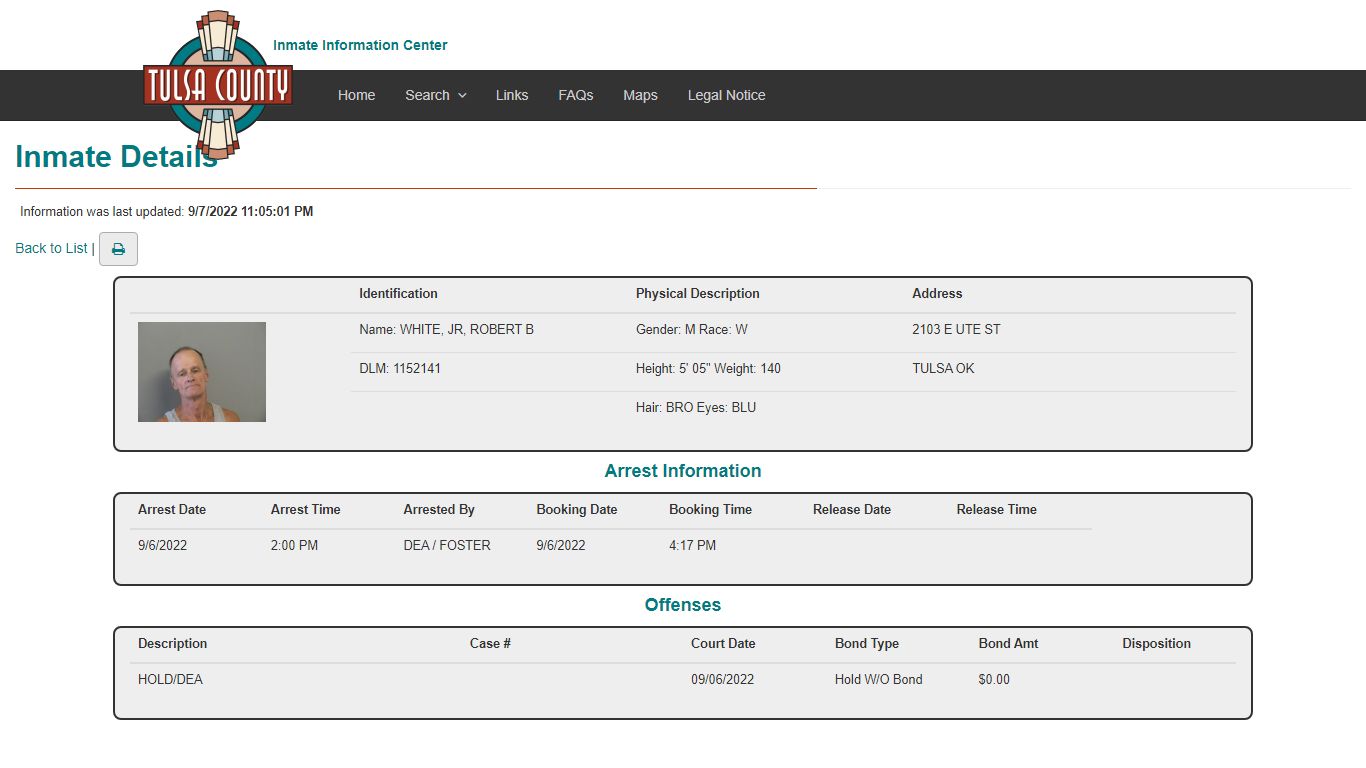Select the Description column header in Offenses

click(x=173, y=643)
